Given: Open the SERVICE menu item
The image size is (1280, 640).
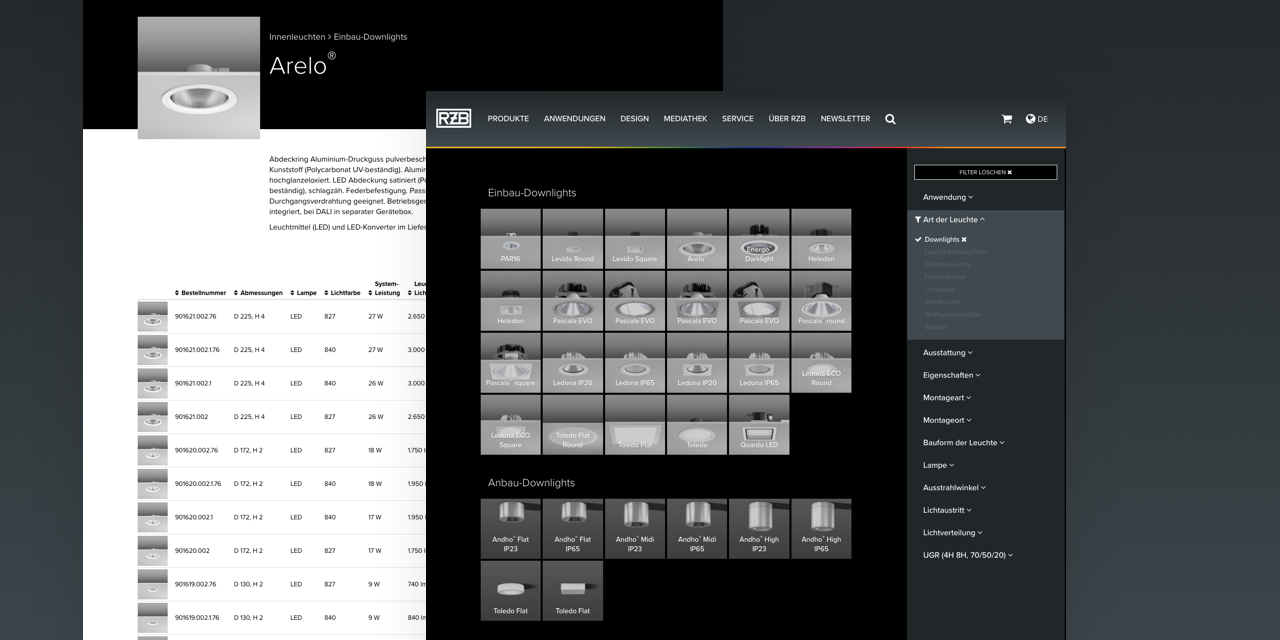Looking at the screenshot, I should point(738,119).
